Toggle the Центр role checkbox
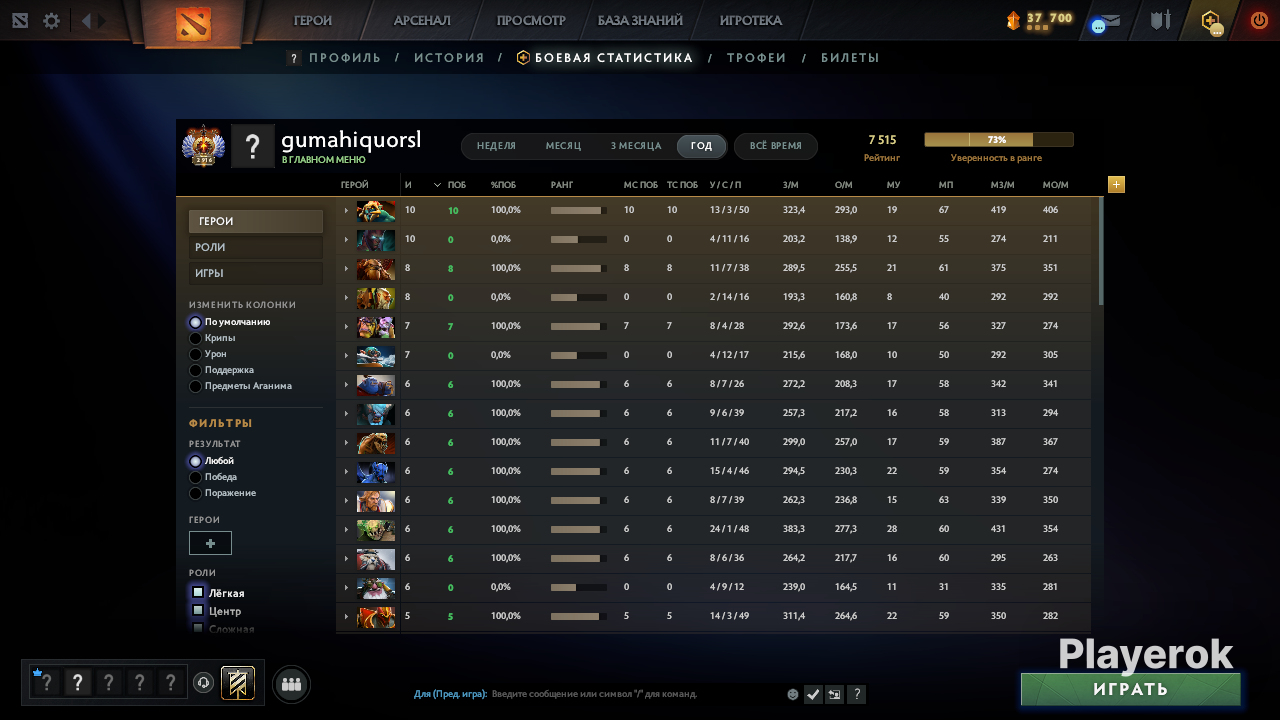Viewport: 1280px width, 720px height. (198, 610)
